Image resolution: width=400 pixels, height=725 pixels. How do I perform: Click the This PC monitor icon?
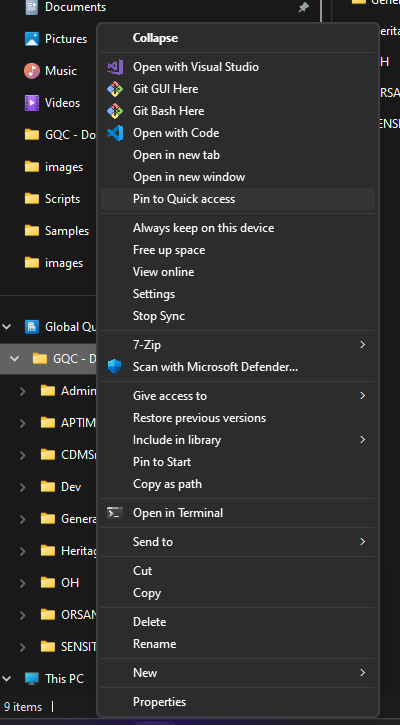pyautogui.click(x=32, y=678)
